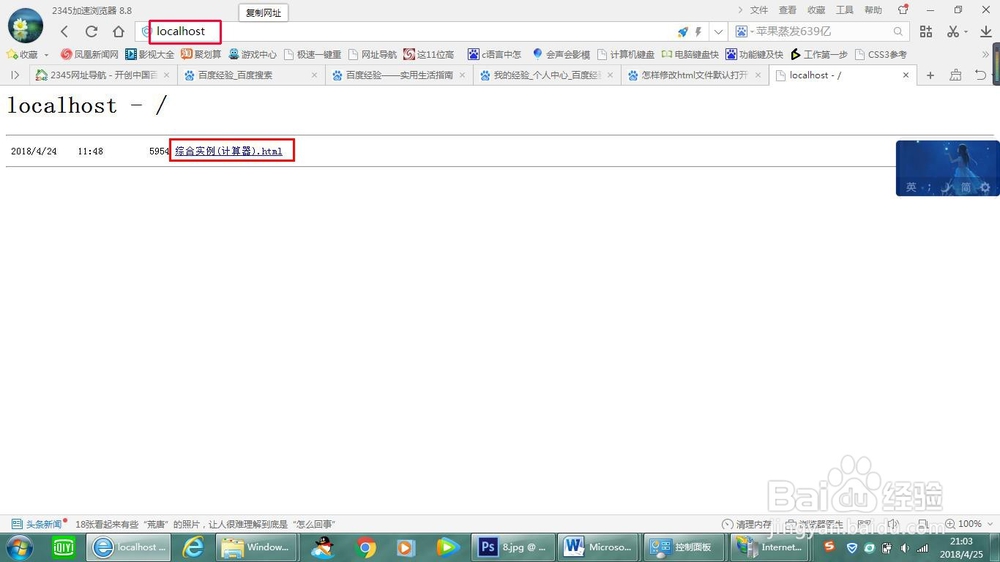Open the 文件 menu
Image resolution: width=1000 pixels, height=562 pixels.
pyautogui.click(x=759, y=10)
